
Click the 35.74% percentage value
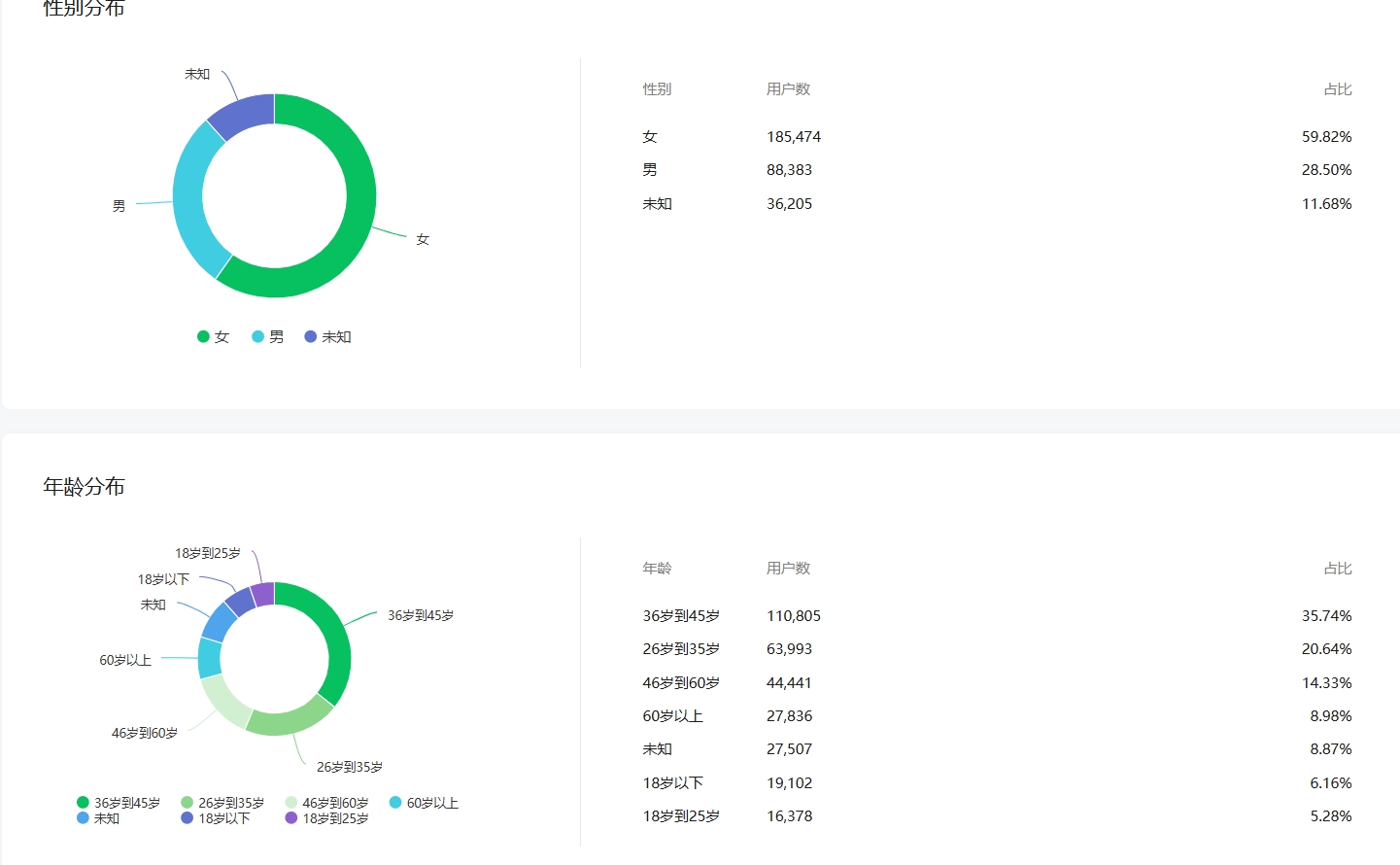tap(1327, 616)
